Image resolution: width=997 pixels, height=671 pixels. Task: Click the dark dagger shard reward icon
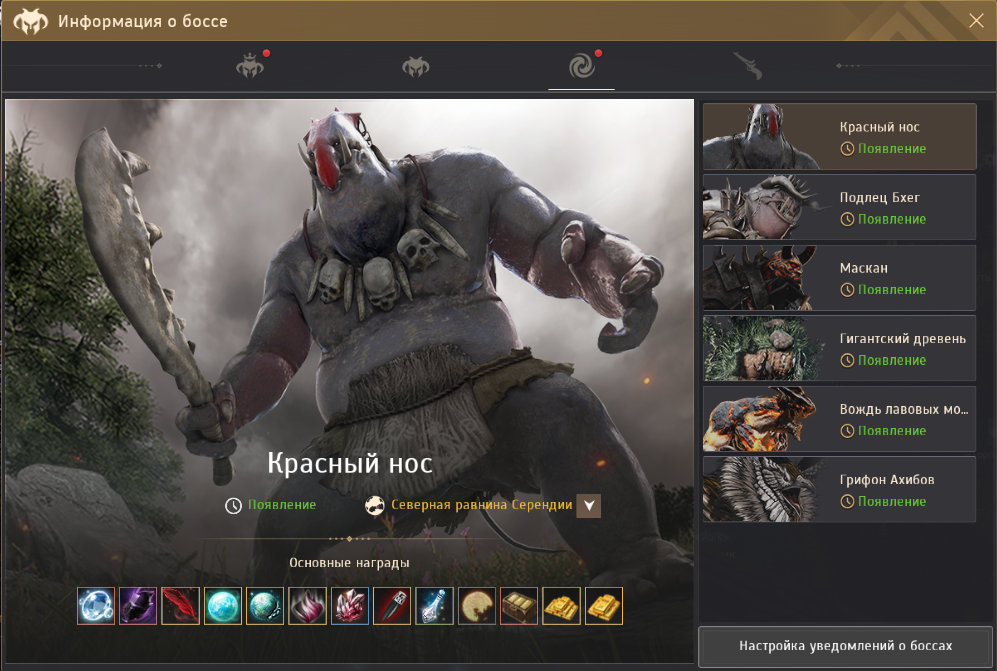pyautogui.click(x=392, y=606)
